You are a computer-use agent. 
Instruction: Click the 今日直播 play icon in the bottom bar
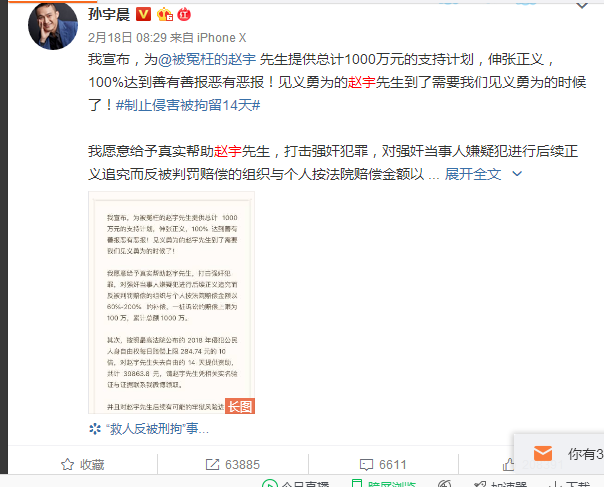[270, 484]
